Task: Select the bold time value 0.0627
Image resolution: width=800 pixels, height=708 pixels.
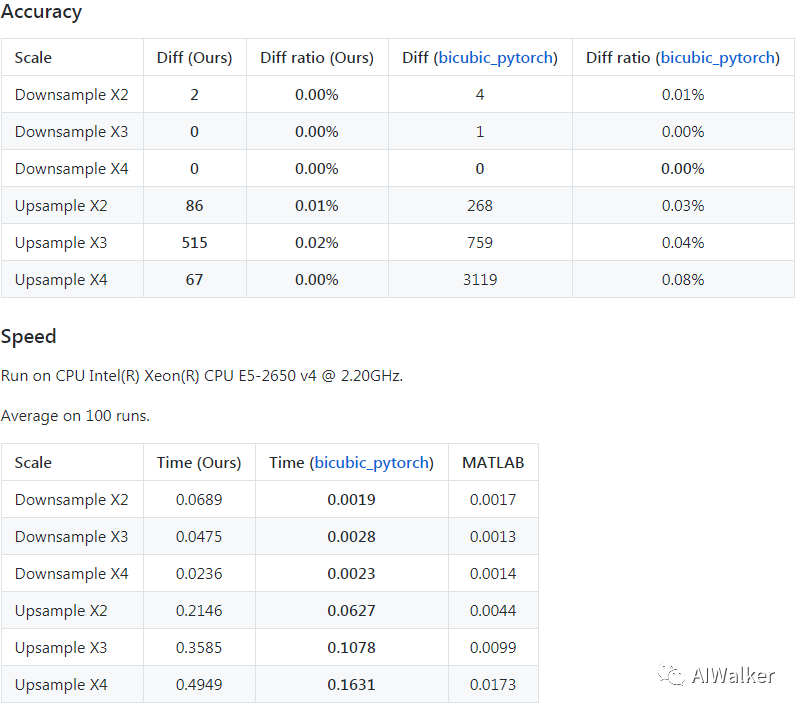Action: tap(352, 611)
